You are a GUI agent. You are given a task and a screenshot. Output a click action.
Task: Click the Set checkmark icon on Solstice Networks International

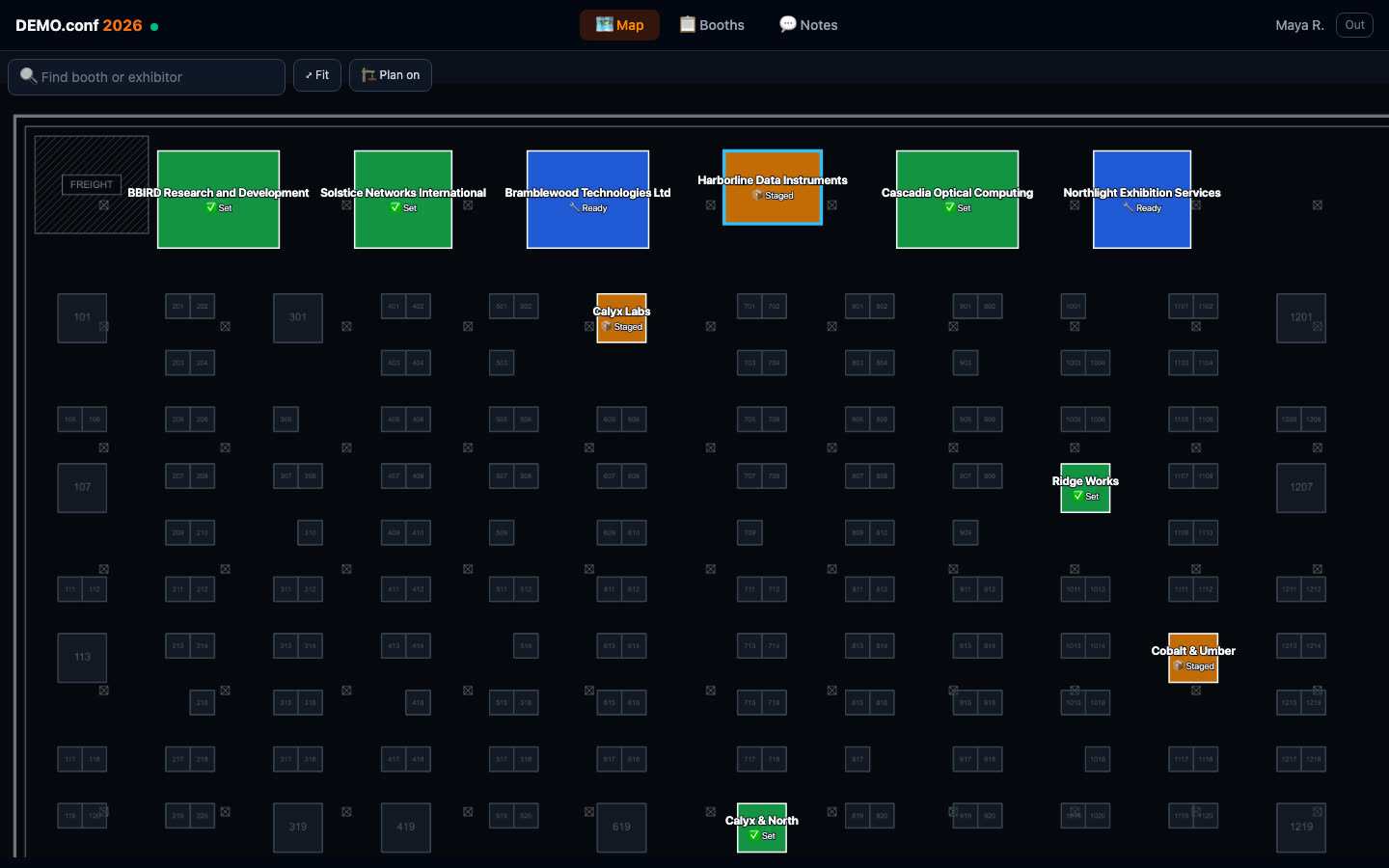(x=395, y=207)
